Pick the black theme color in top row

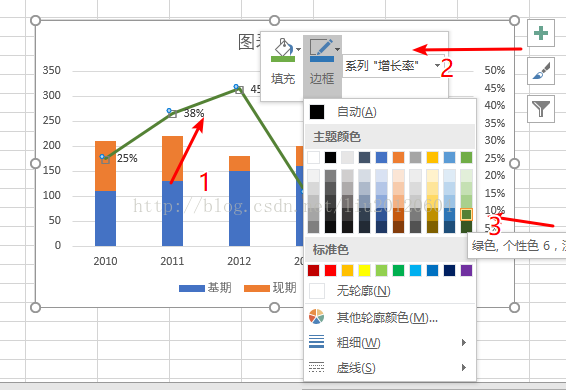pyautogui.click(x=330, y=157)
